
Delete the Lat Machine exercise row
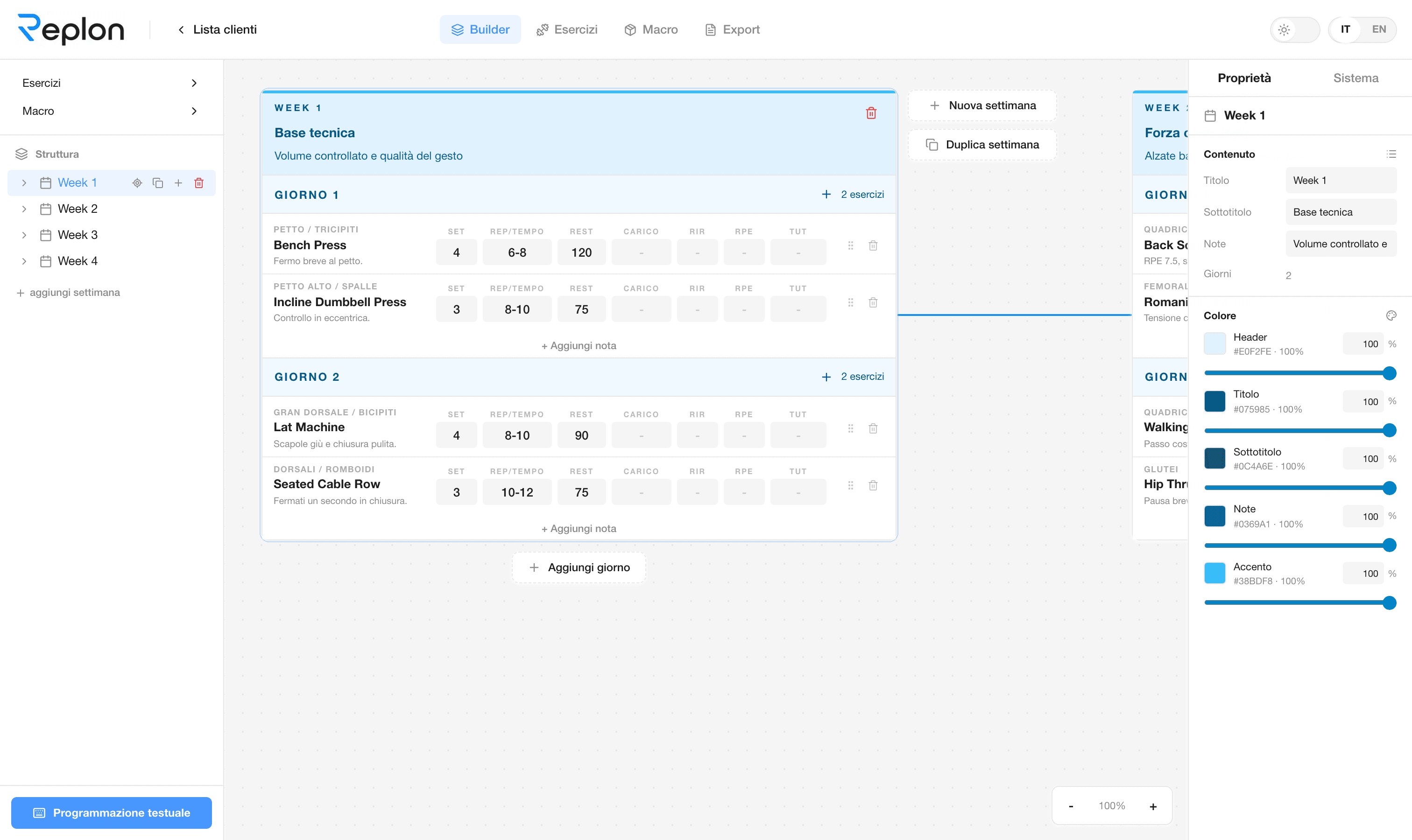pos(873,428)
